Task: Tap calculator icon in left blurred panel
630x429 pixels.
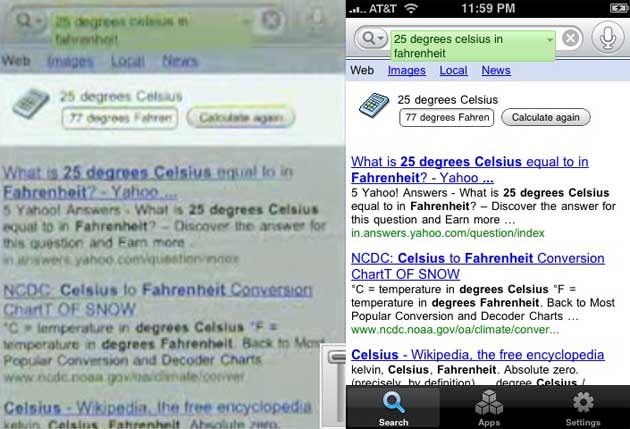Action: [31, 103]
